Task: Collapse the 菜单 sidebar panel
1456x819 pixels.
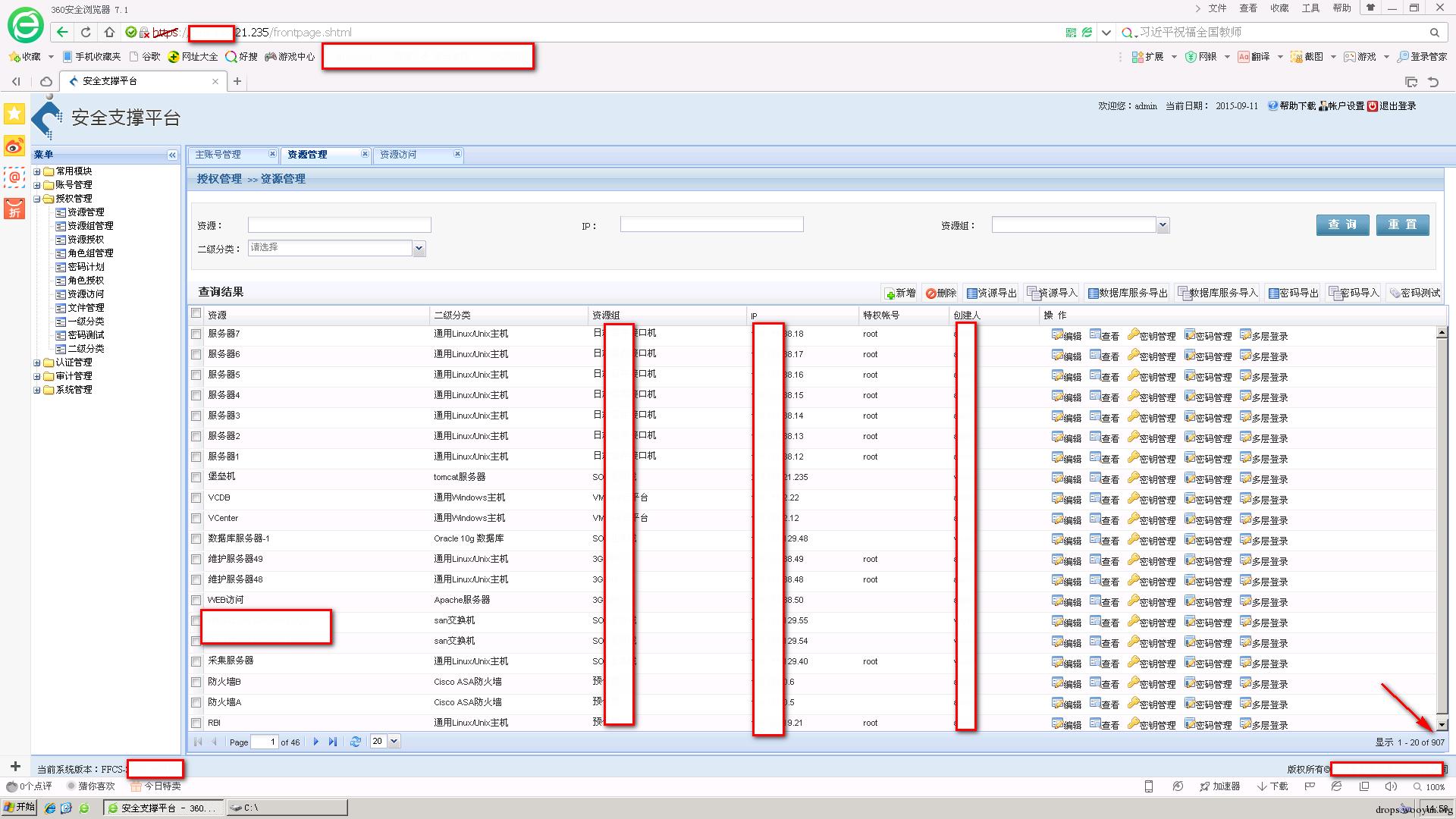Action: tap(172, 155)
